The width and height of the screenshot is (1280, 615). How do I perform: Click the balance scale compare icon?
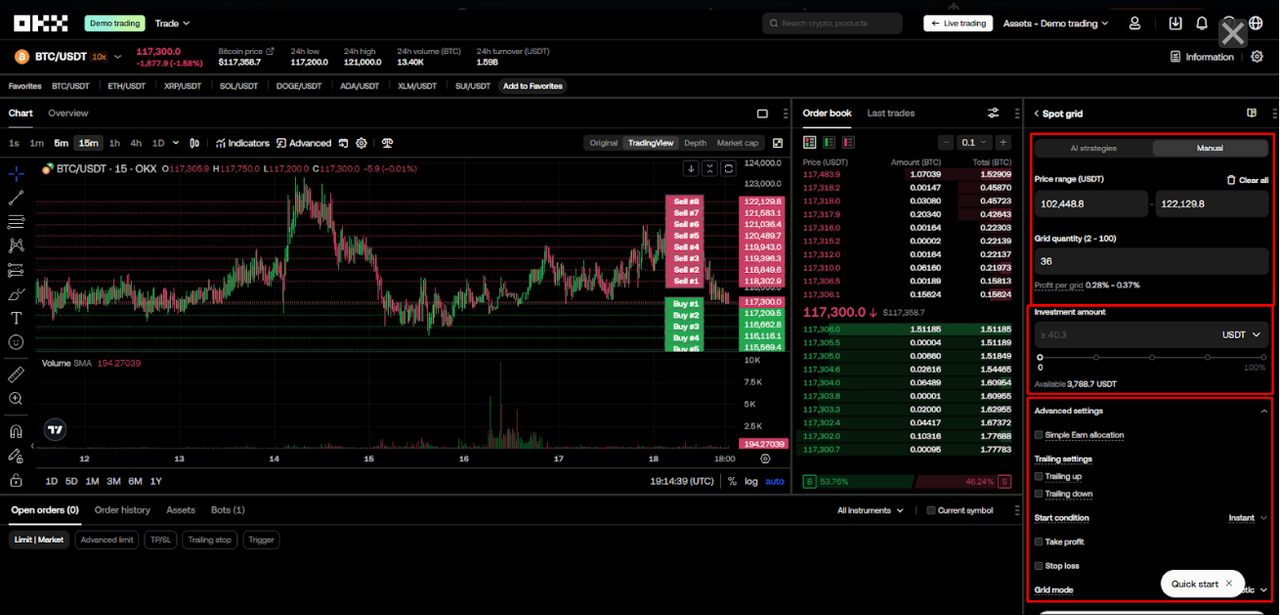tap(387, 143)
